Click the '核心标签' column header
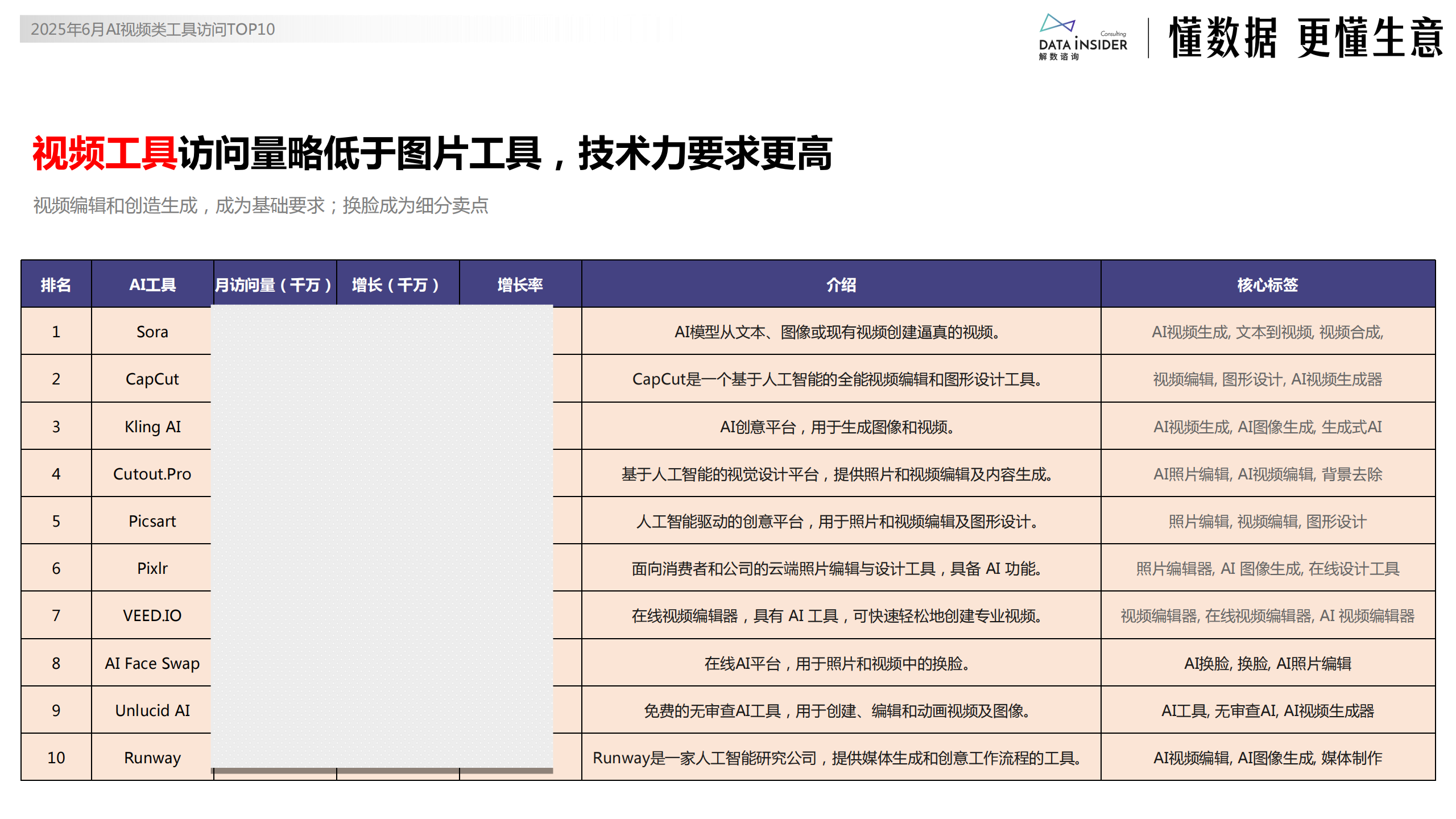The width and height of the screenshot is (1456, 819). pos(1268,284)
